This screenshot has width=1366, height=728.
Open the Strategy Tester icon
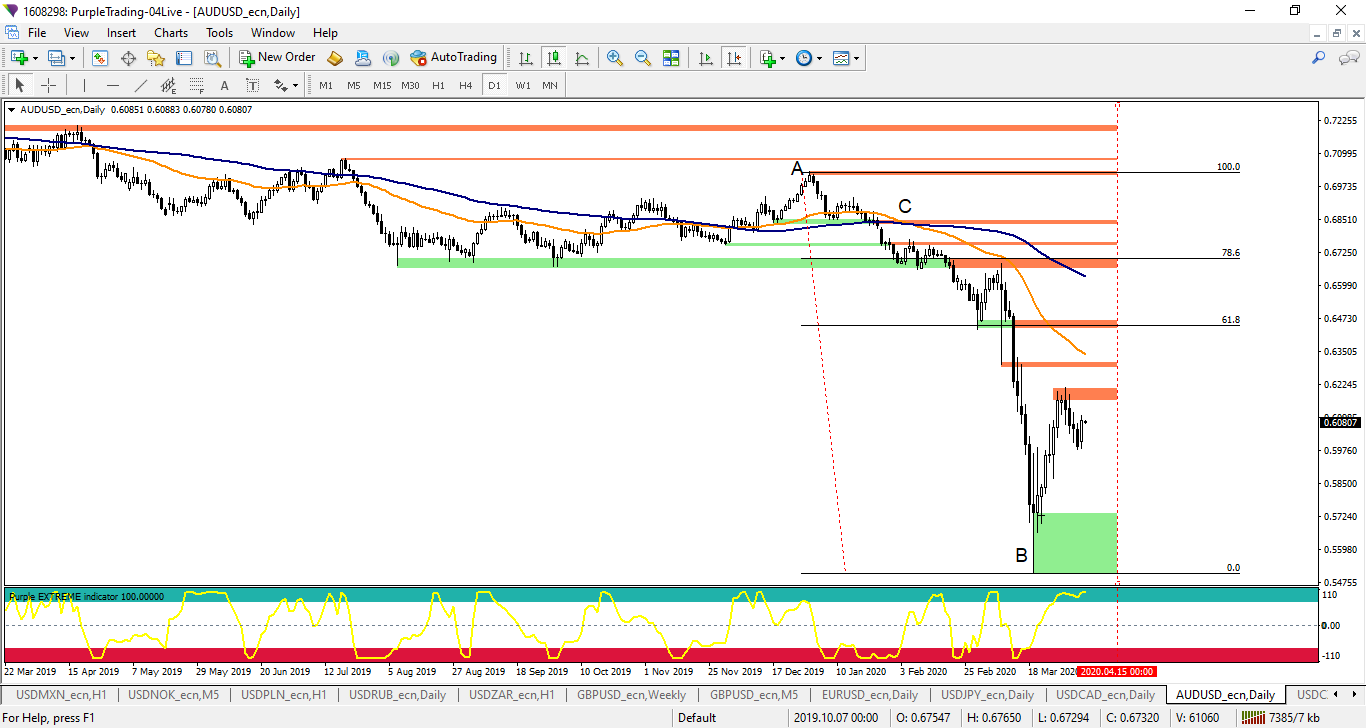tap(211, 58)
